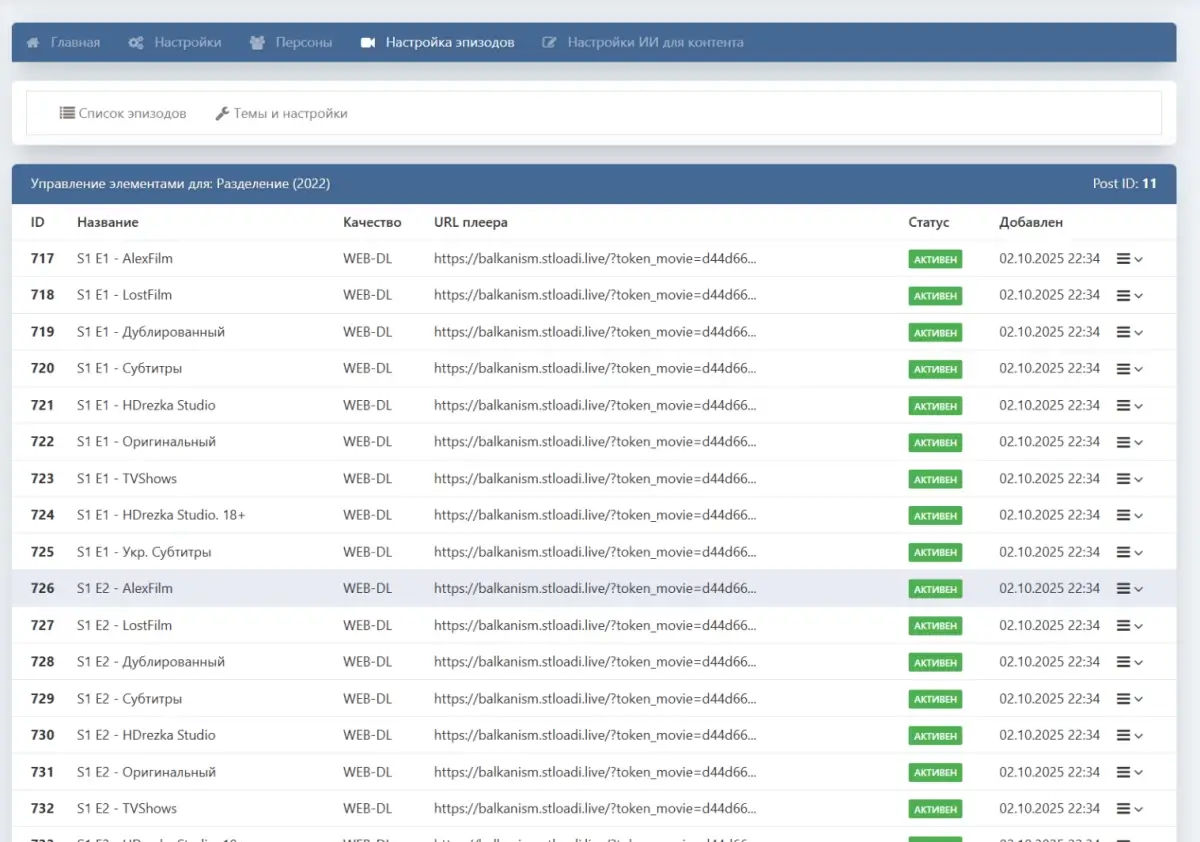The height and width of the screenshot is (842, 1200).
Task: Click the video camera icon for Настройка эпизодов
Action: (x=368, y=43)
